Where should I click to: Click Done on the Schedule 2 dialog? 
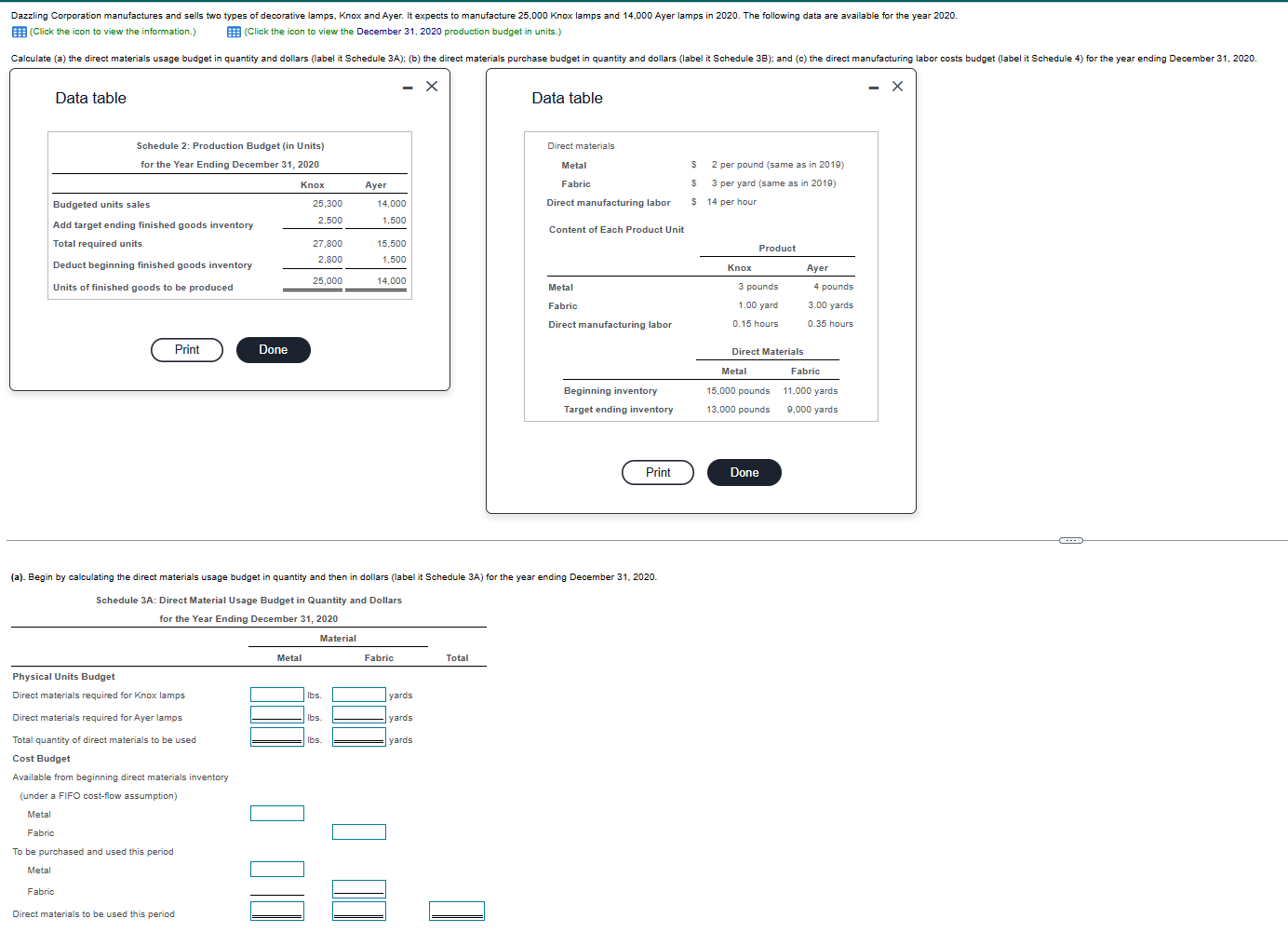(273, 349)
